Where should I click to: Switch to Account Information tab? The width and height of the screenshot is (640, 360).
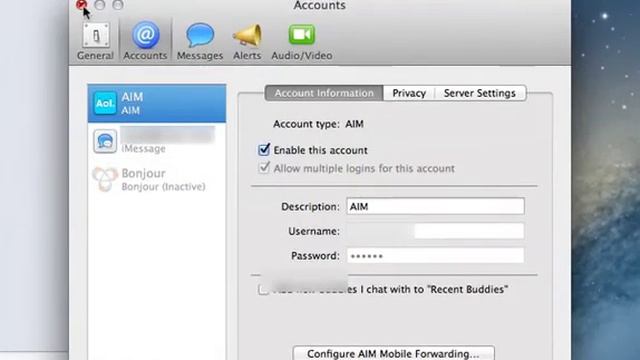(x=324, y=93)
